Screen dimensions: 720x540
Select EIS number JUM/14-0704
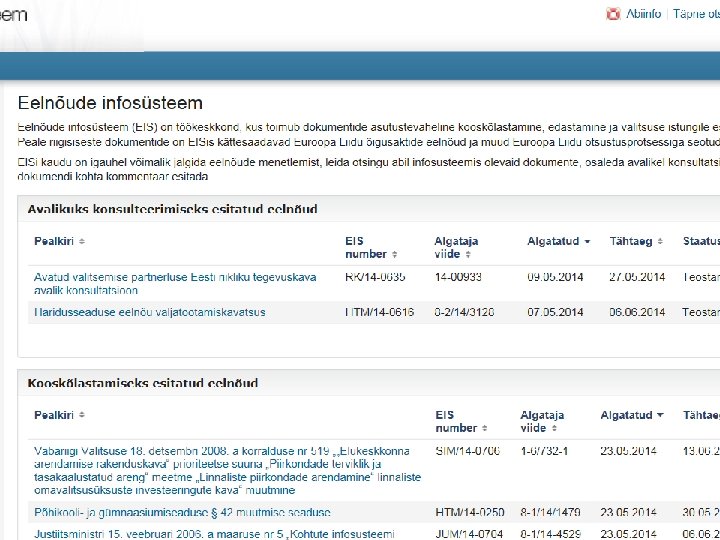469,534
